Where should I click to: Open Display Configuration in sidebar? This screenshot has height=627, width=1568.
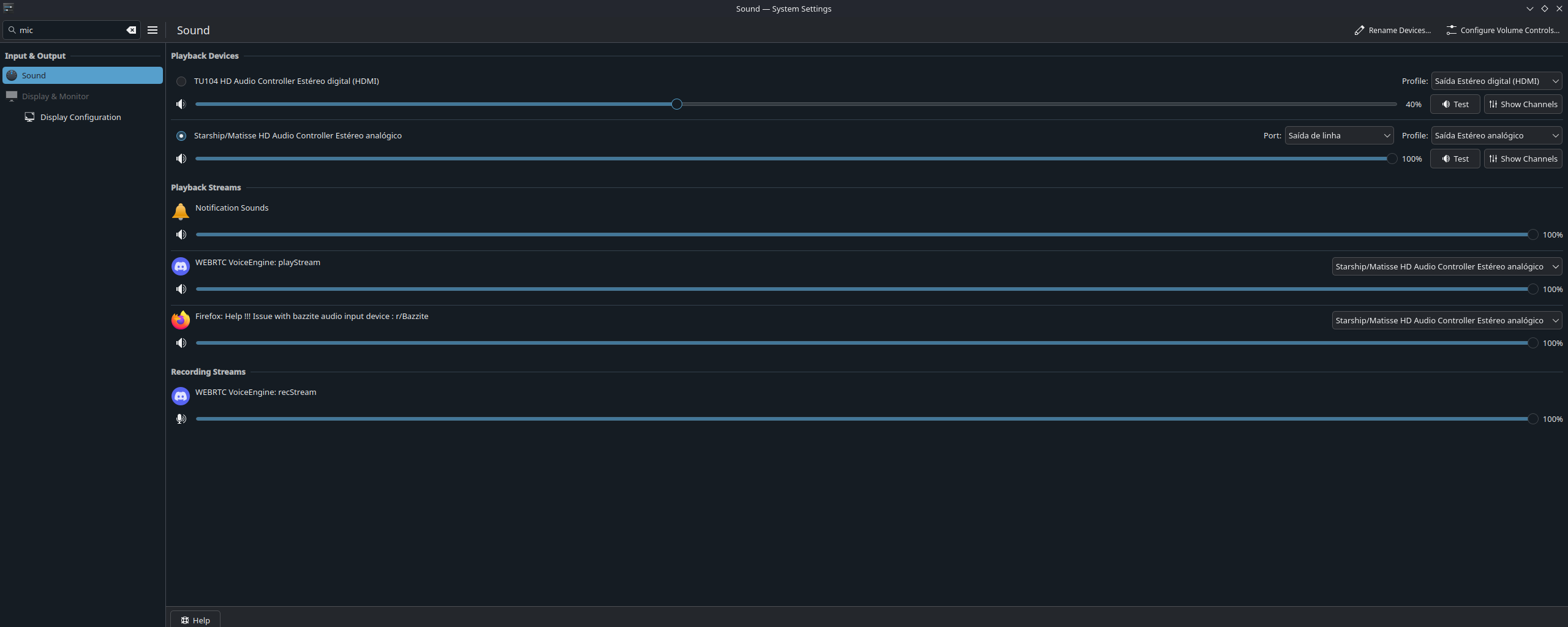point(83,117)
